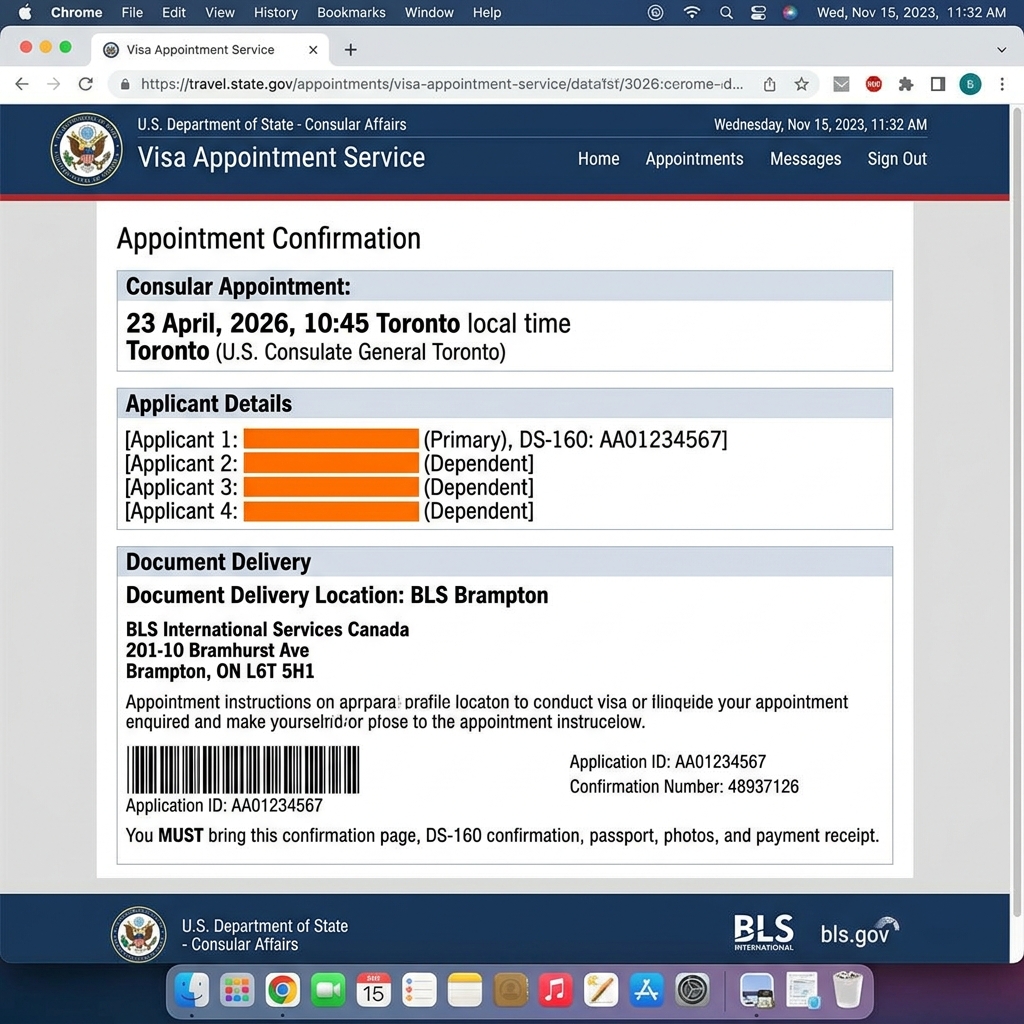The height and width of the screenshot is (1024, 1024).
Task: Open the Help menu
Action: tap(487, 12)
